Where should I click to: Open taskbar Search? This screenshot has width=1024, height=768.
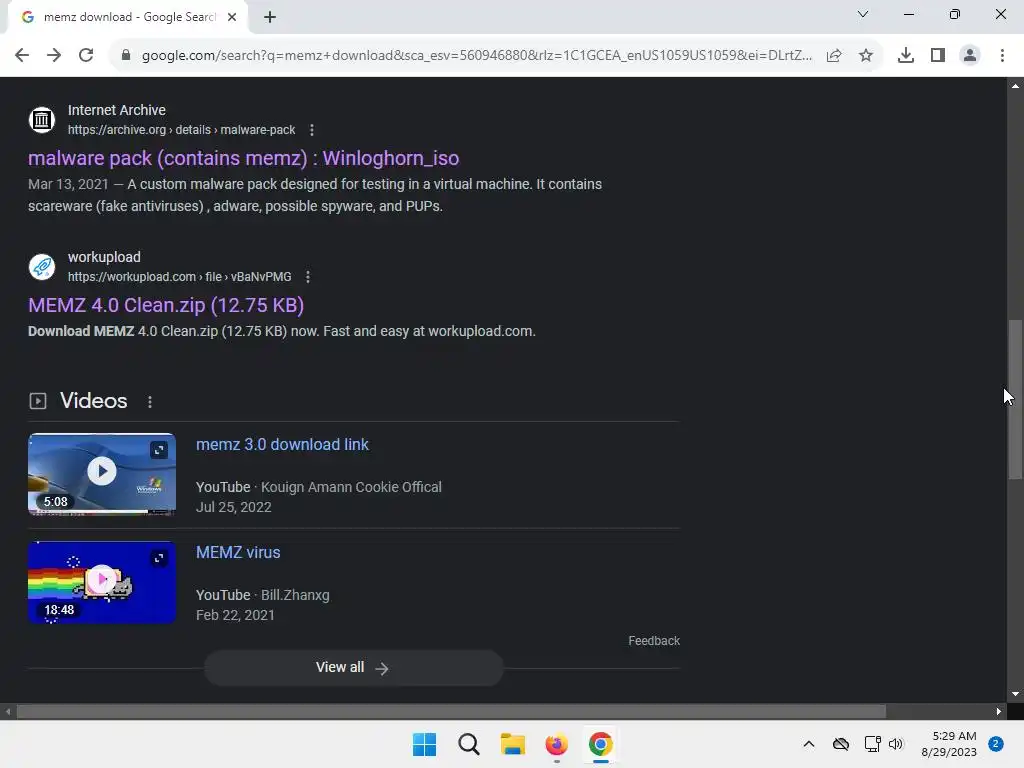[468, 744]
